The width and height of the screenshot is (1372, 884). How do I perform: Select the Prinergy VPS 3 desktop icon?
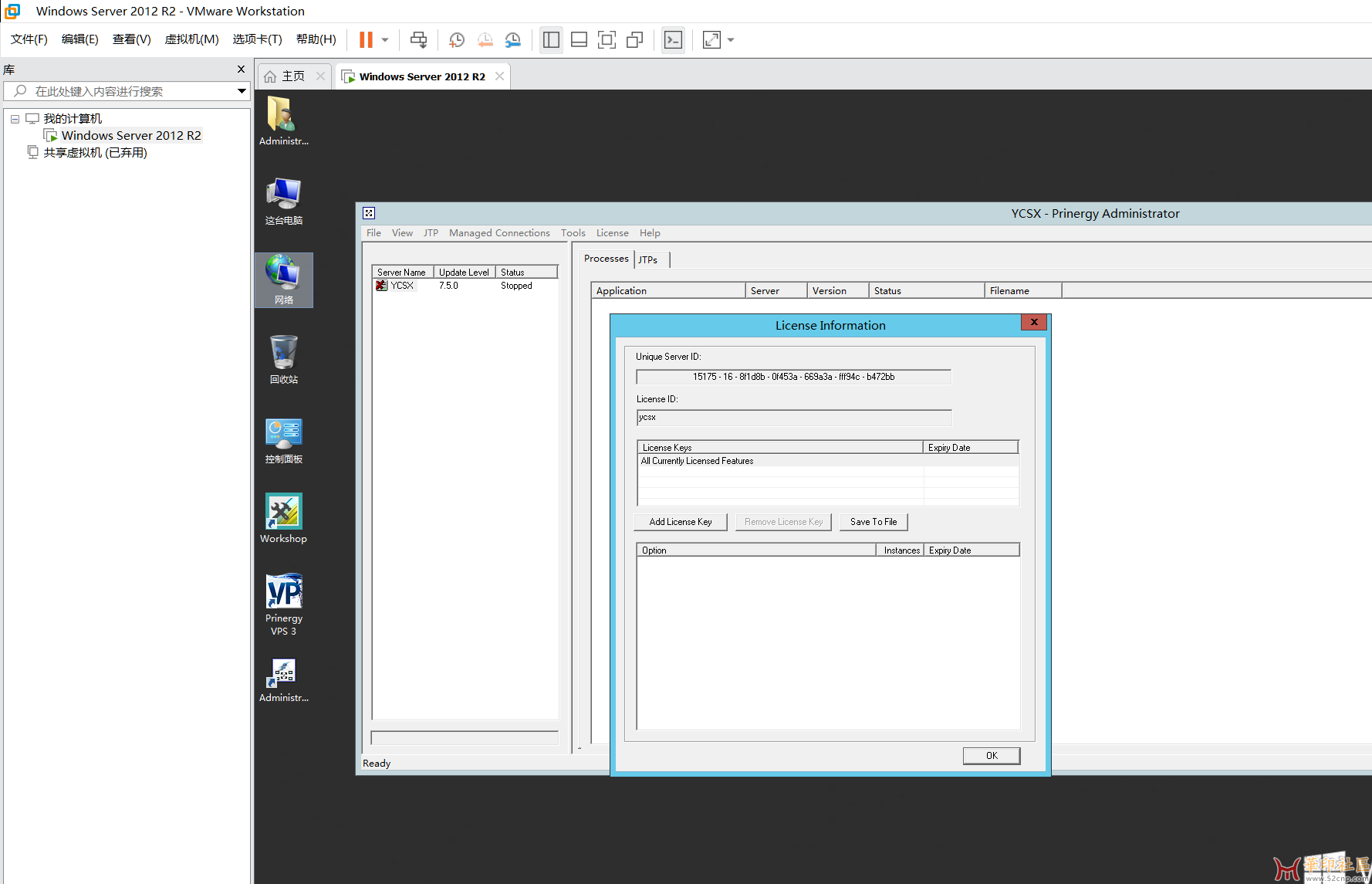(x=283, y=605)
